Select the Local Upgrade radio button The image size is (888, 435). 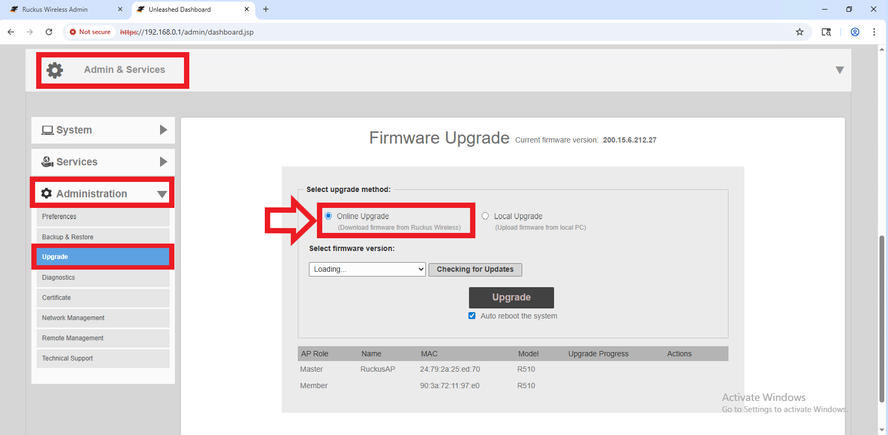[x=486, y=216]
